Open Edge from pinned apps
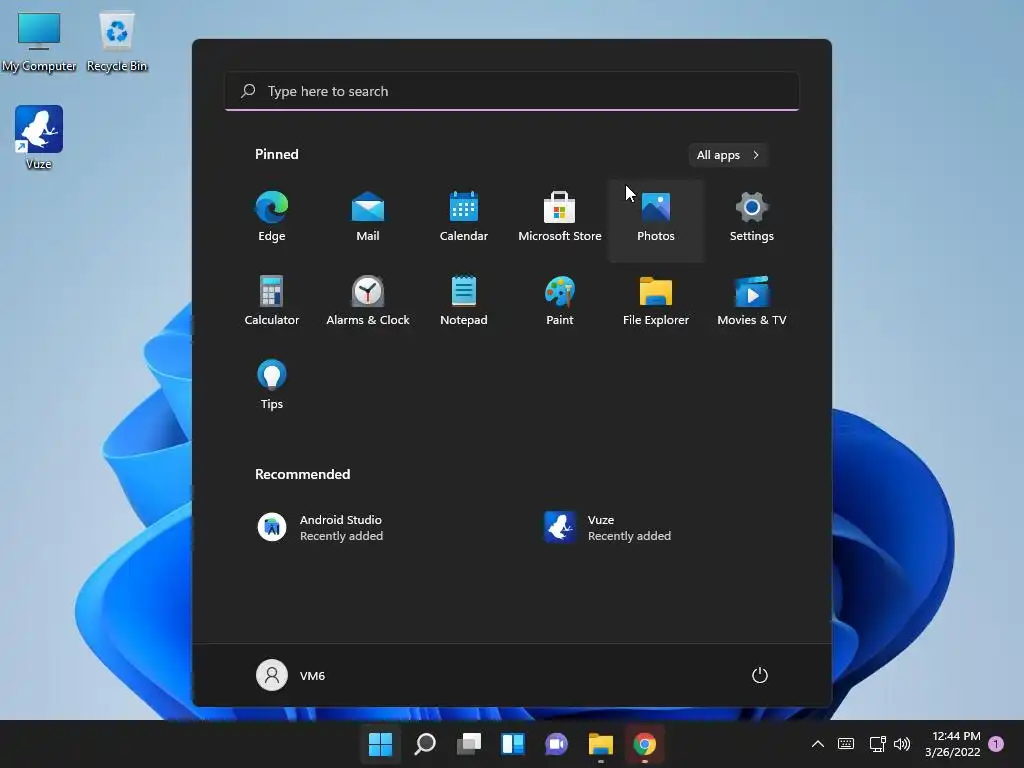The image size is (1024, 768). 272,218
